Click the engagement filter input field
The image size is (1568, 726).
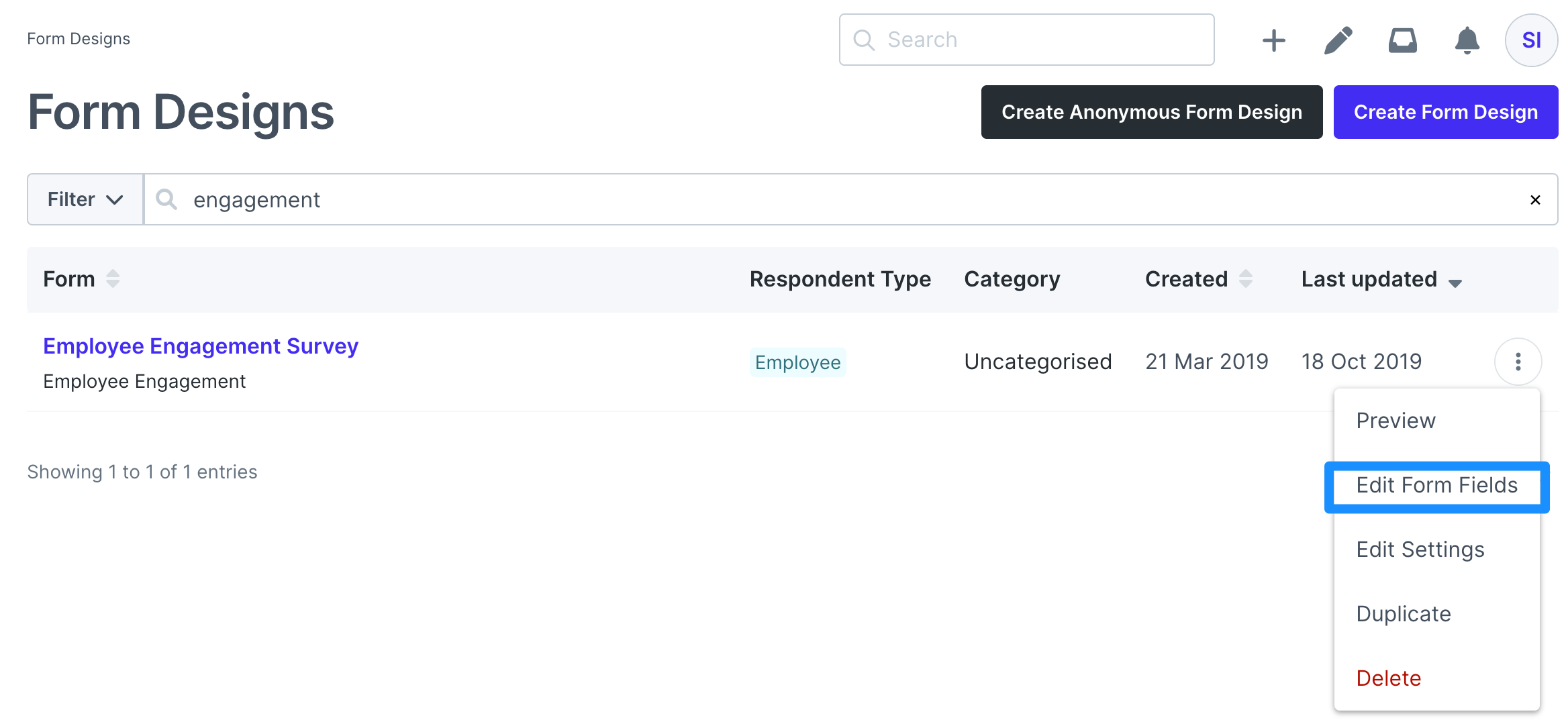click(x=850, y=199)
